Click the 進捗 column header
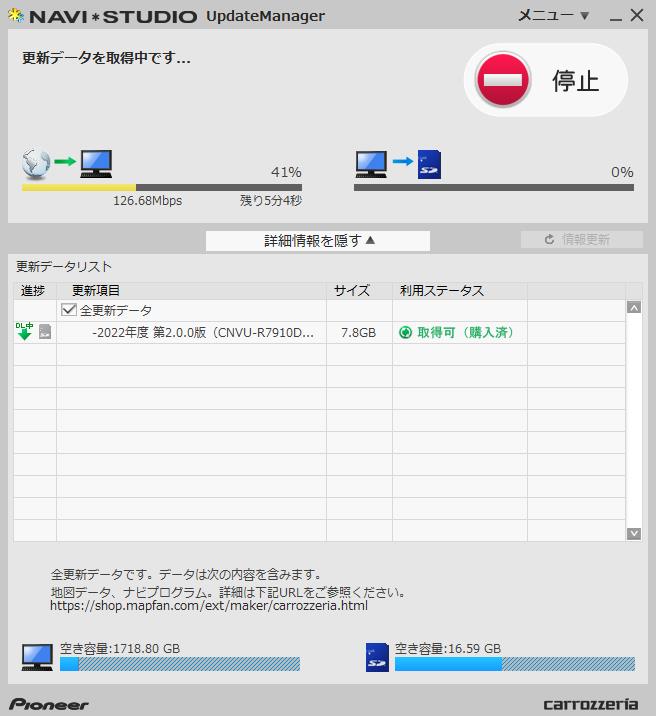 pyautogui.click(x=33, y=290)
